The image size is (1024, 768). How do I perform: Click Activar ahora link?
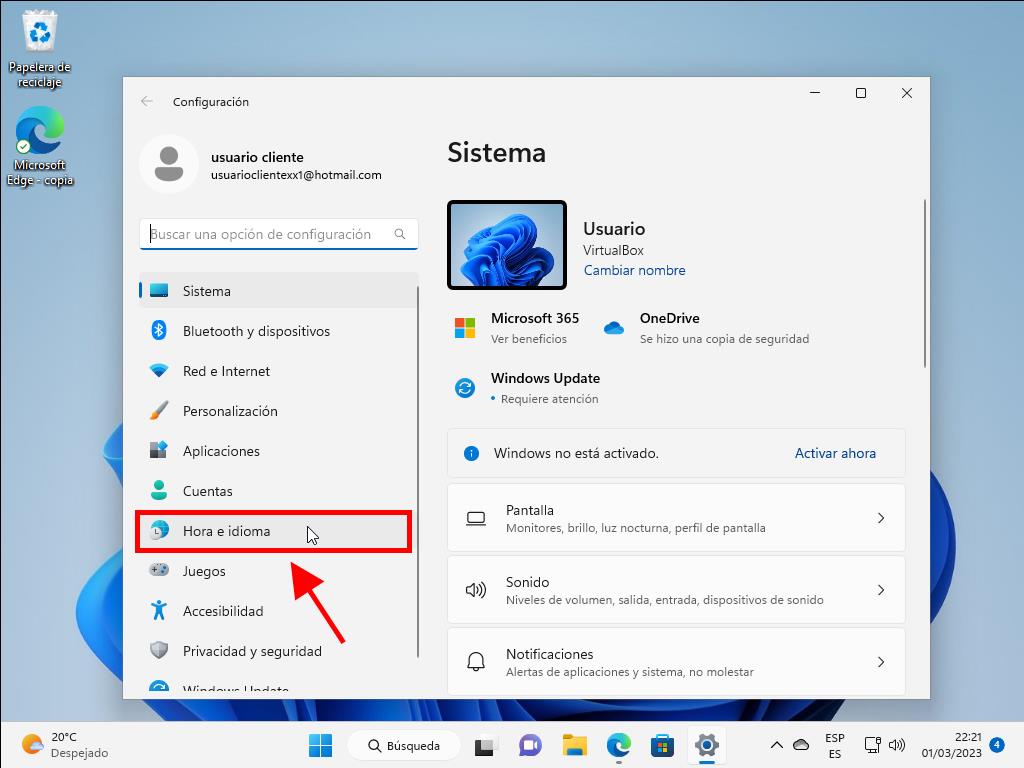click(x=835, y=453)
